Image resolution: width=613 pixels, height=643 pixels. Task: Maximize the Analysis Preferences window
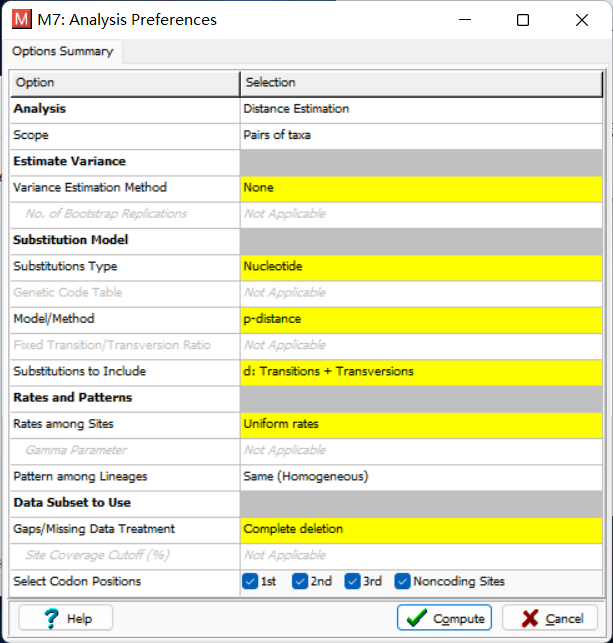tap(523, 20)
